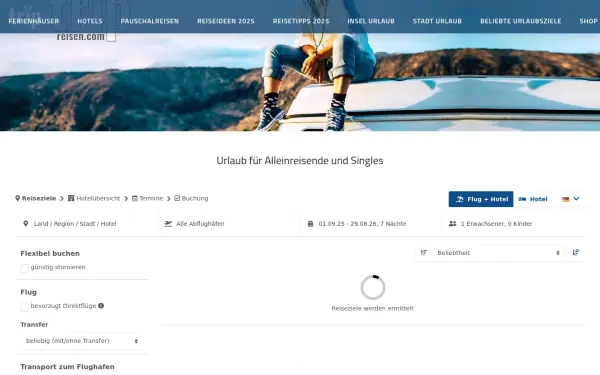Click the hero banner image
Screen dimensions: 600x375
point(300,82)
